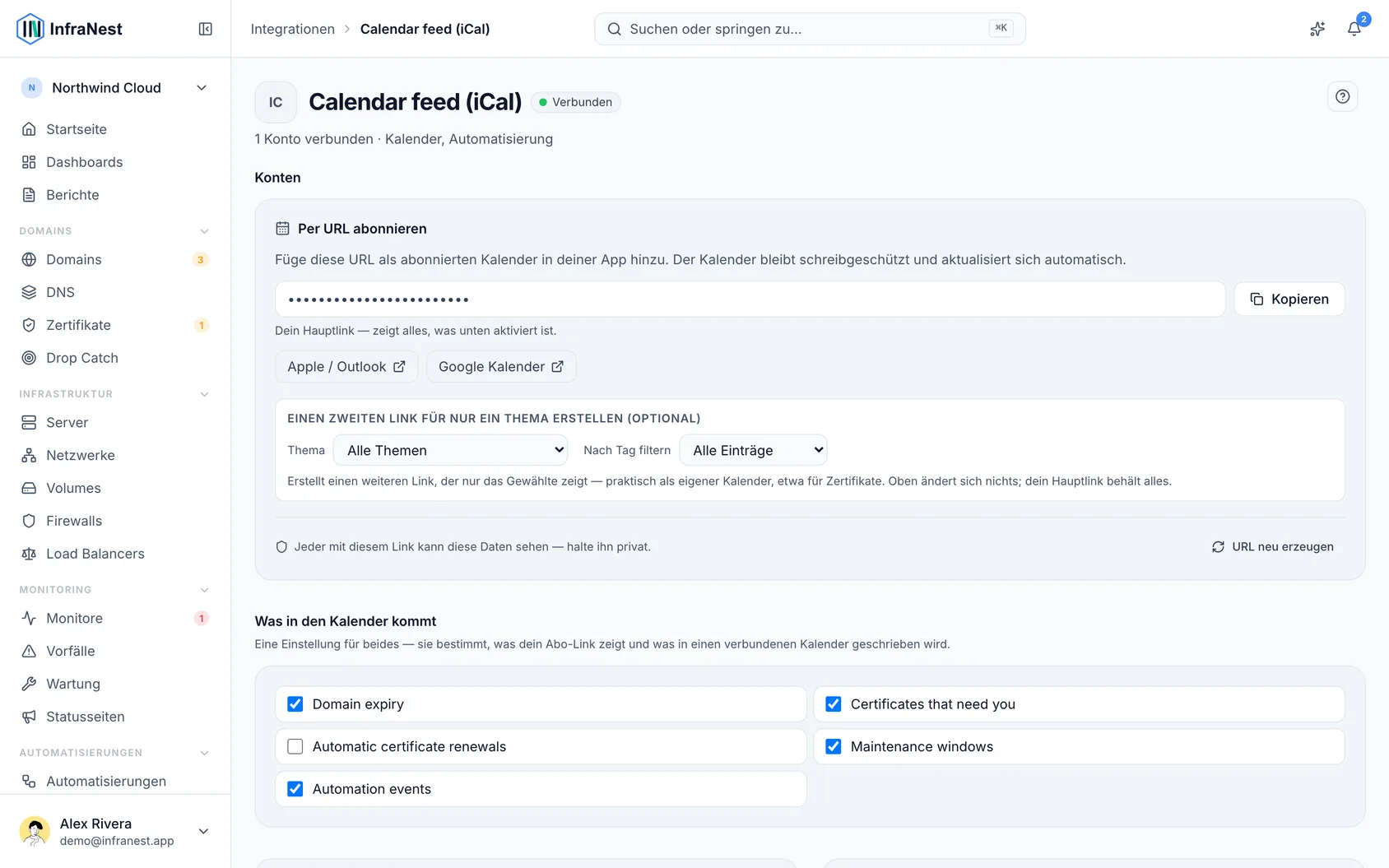Click the InfraNest logo
1389x868 pixels.
[69, 29]
